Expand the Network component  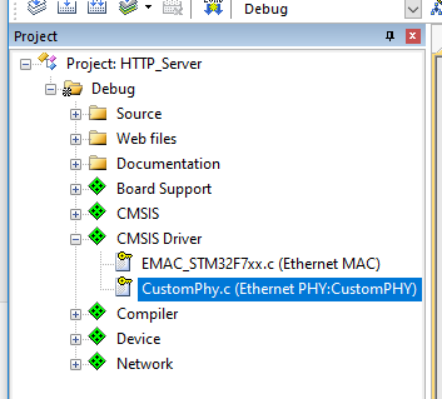[x=75, y=364]
